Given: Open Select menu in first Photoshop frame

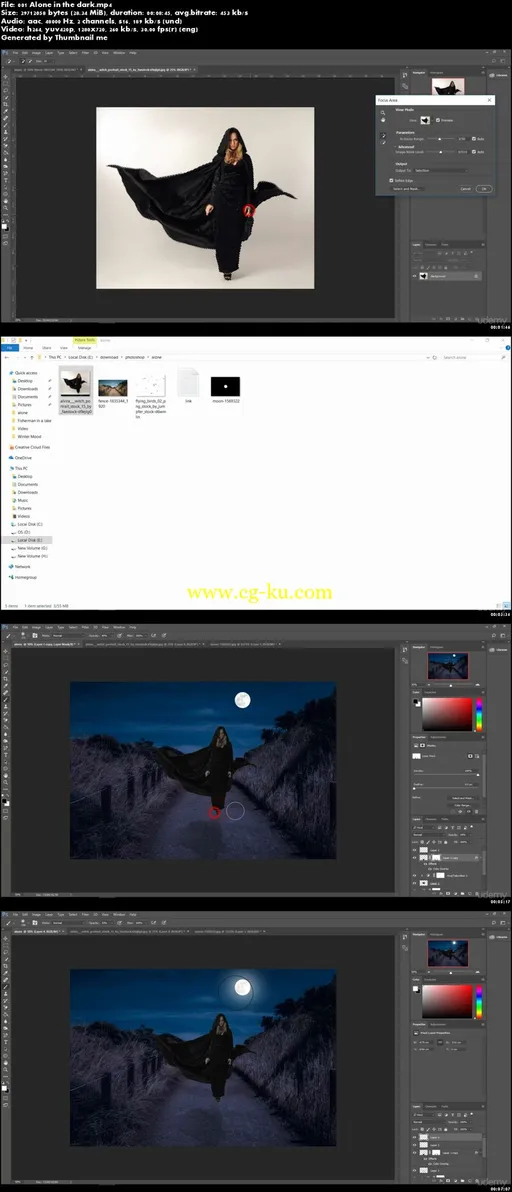Looking at the screenshot, I should tap(73, 52).
